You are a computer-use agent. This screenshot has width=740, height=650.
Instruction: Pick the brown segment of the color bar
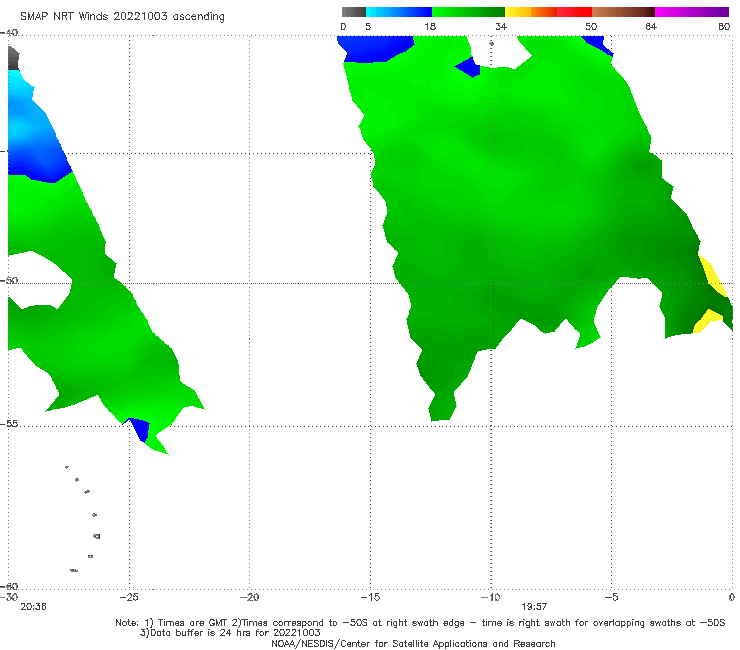pos(623,12)
